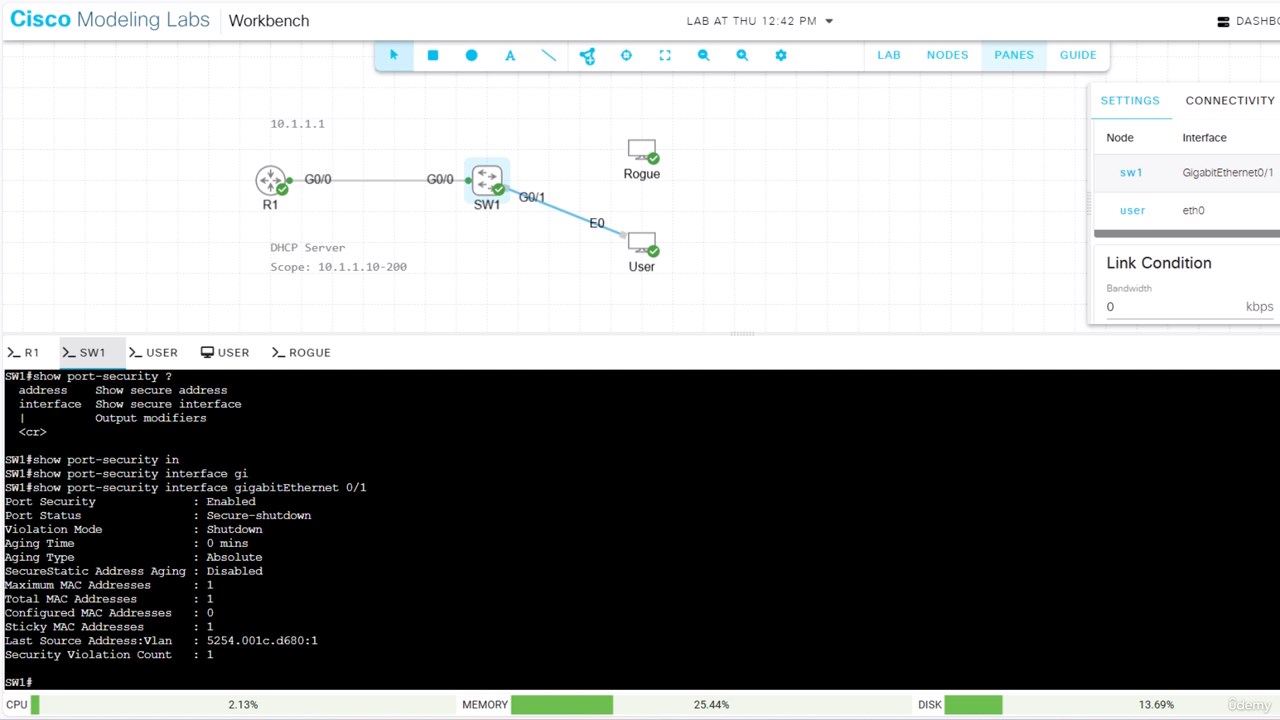The height and width of the screenshot is (720, 1280).
Task: Switch to the SETTINGS tab
Action: pyautogui.click(x=1130, y=100)
